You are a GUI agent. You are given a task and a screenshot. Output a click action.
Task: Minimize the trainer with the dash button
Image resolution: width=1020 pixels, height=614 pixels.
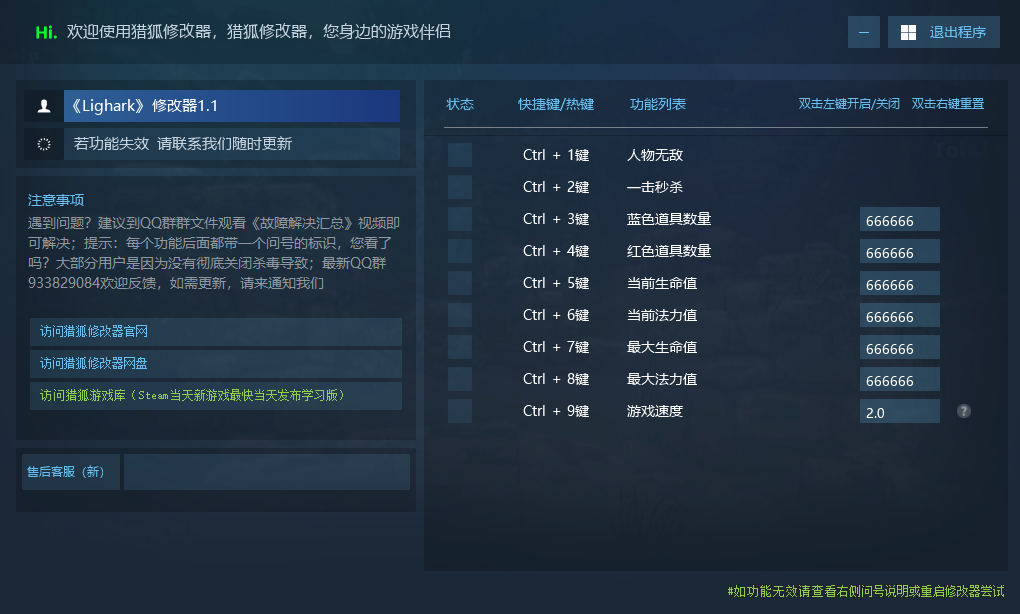pyautogui.click(x=864, y=33)
